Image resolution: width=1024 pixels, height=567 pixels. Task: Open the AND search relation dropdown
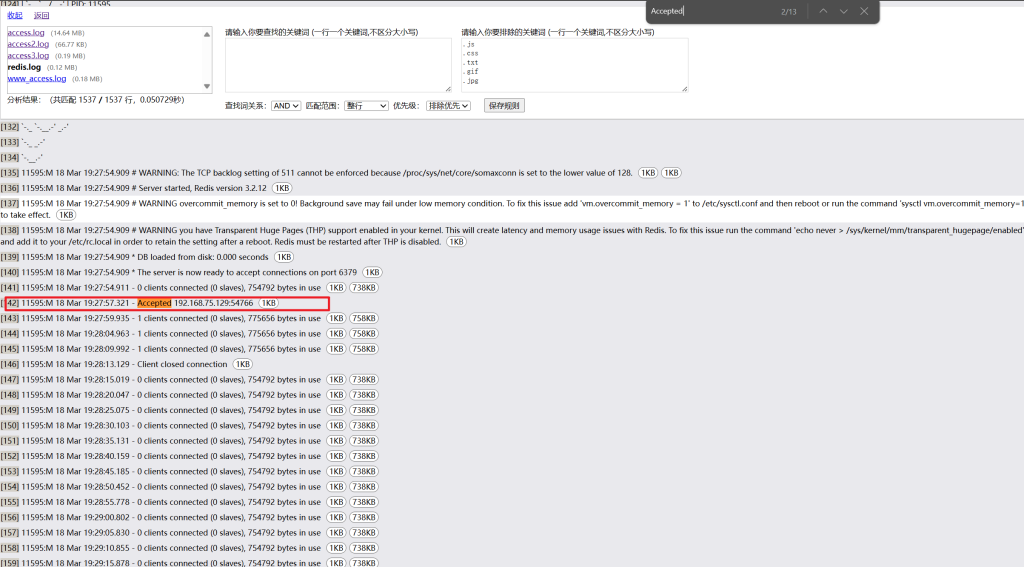tap(286, 105)
